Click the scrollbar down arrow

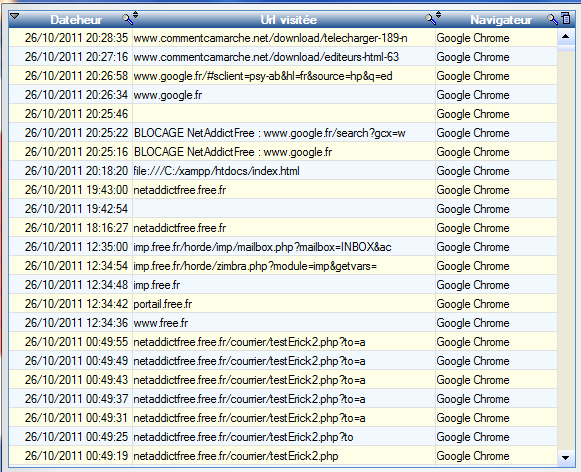tap(565, 458)
